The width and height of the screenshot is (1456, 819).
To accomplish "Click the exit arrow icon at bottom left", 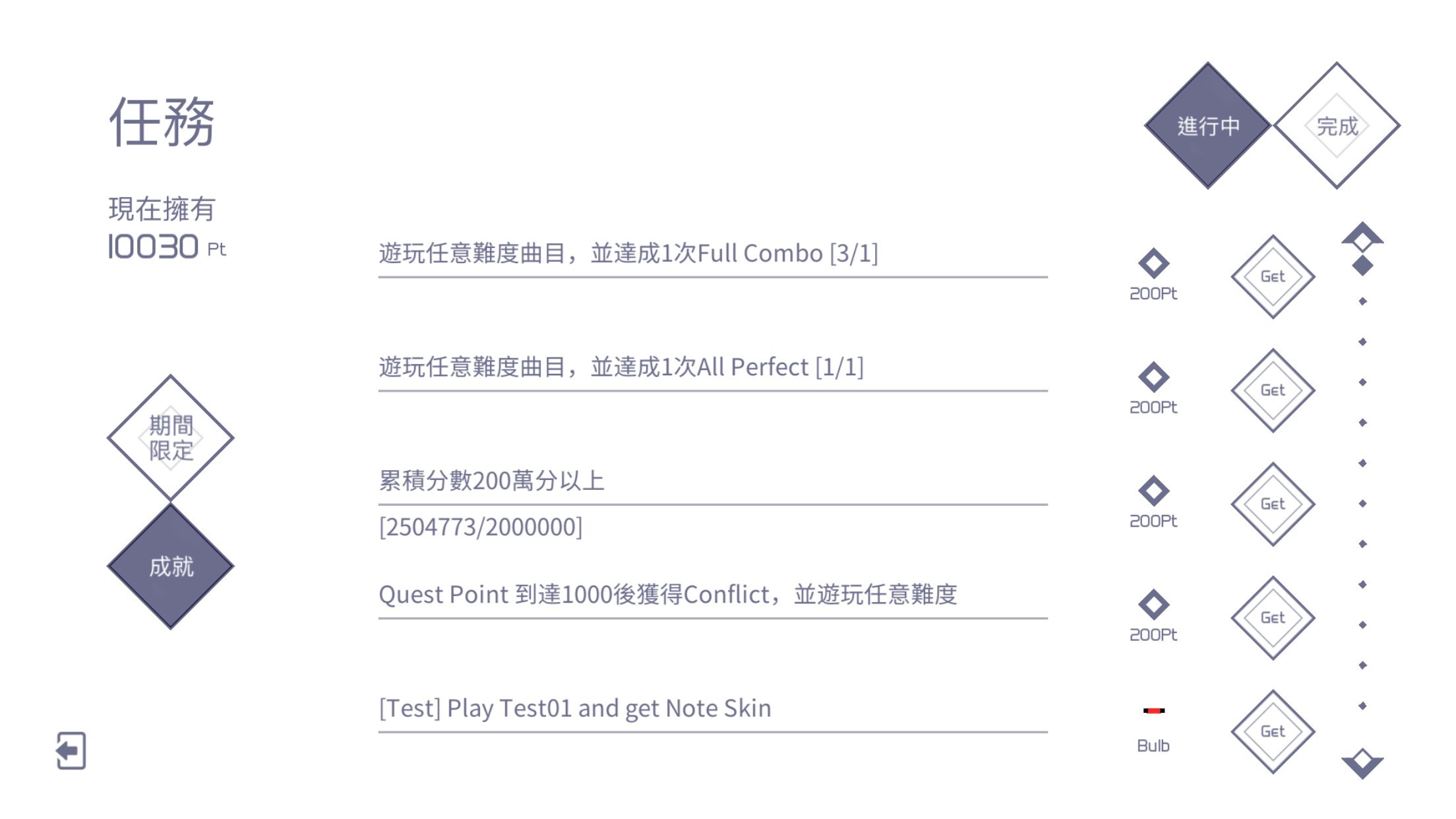I will (71, 750).
